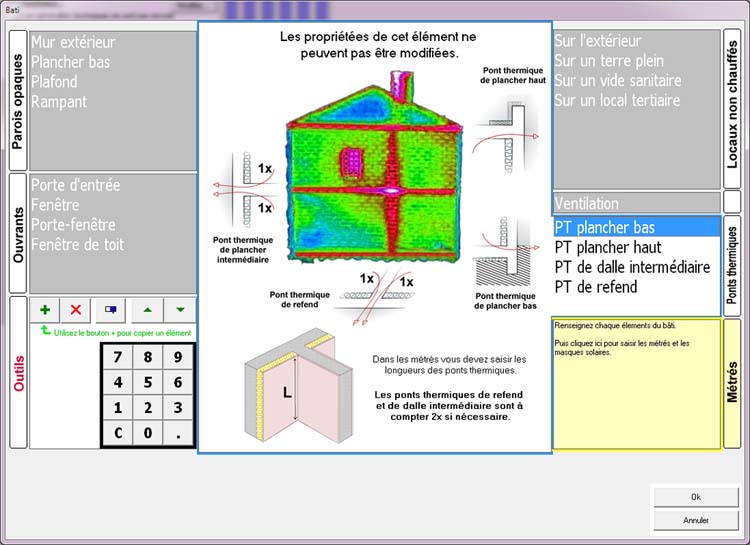The image size is (750, 545).
Task: Click the blue rename element icon
Action: coord(110,310)
